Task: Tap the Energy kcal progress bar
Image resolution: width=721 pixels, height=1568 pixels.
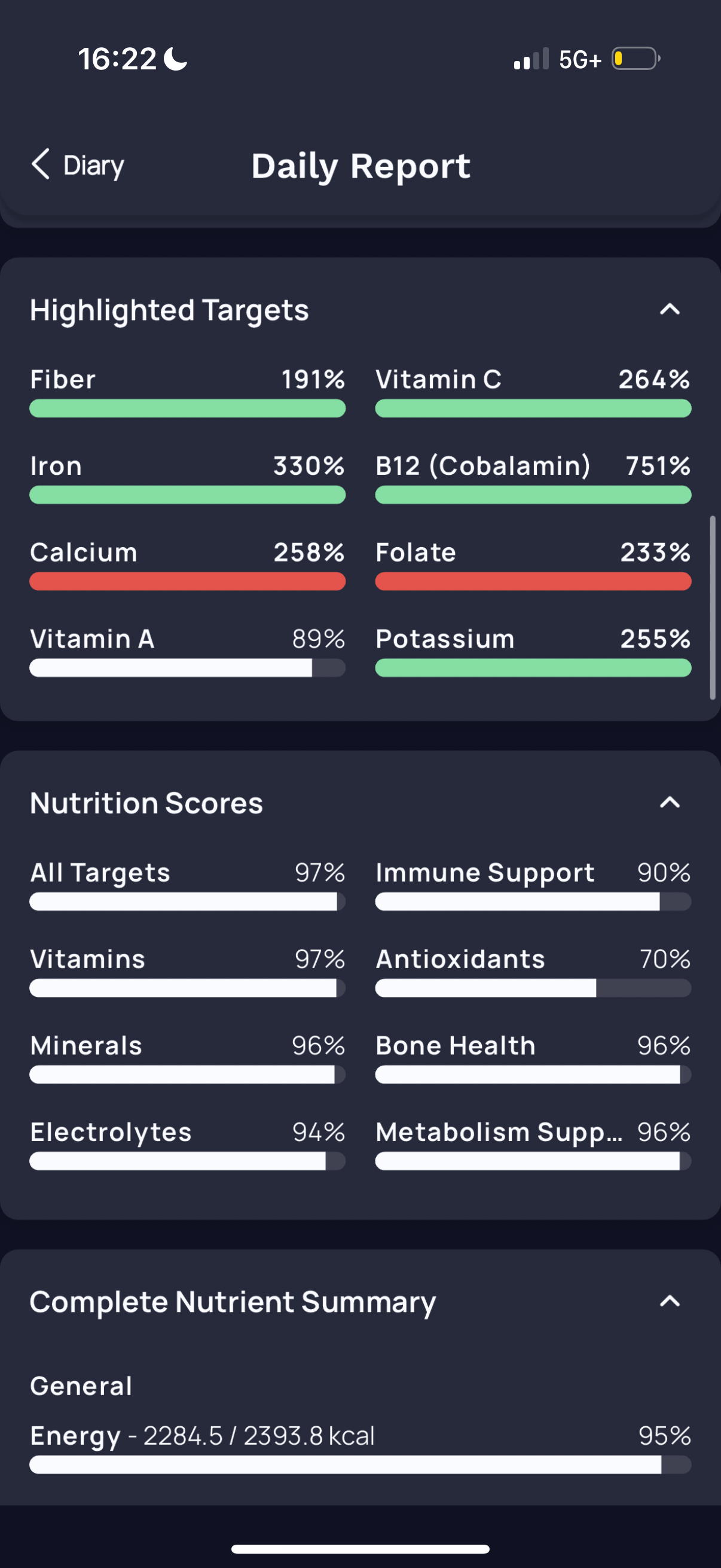Action: 360,1465
